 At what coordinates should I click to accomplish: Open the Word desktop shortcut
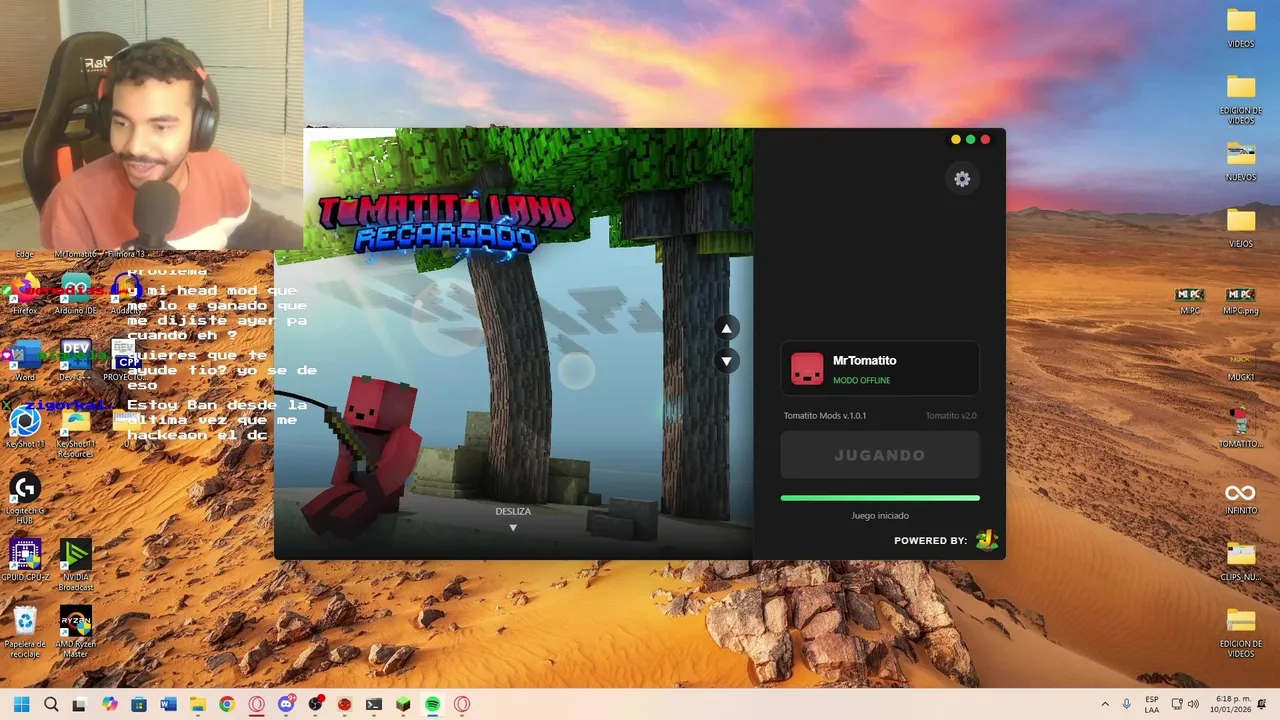[x=25, y=361]
